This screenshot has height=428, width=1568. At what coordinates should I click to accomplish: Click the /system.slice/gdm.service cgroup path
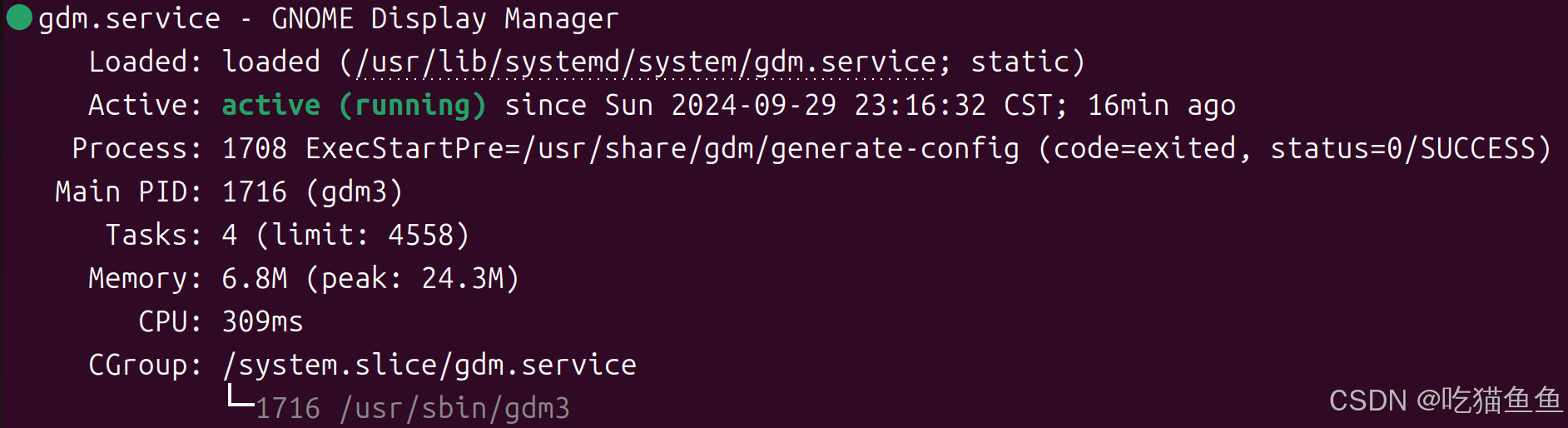pyautogui.click(x=429, y=366)
